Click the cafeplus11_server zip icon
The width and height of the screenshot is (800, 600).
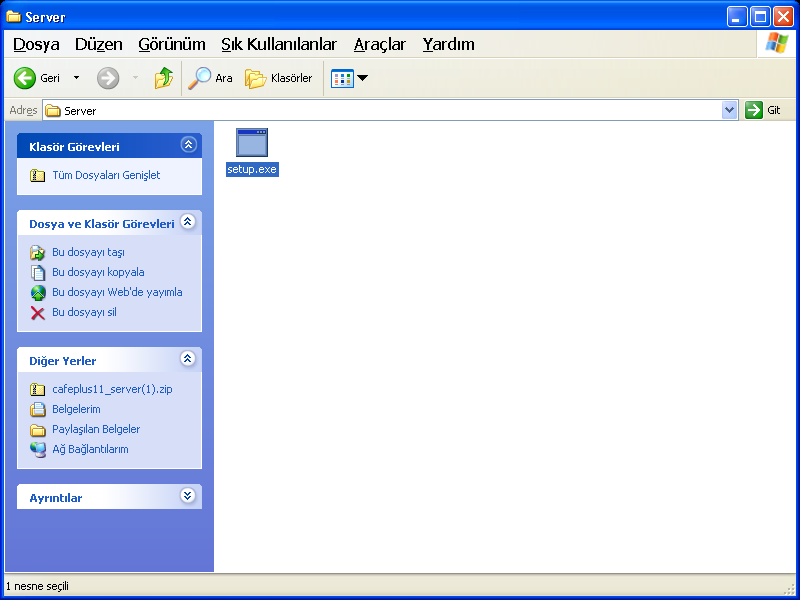tap(38, 390)
